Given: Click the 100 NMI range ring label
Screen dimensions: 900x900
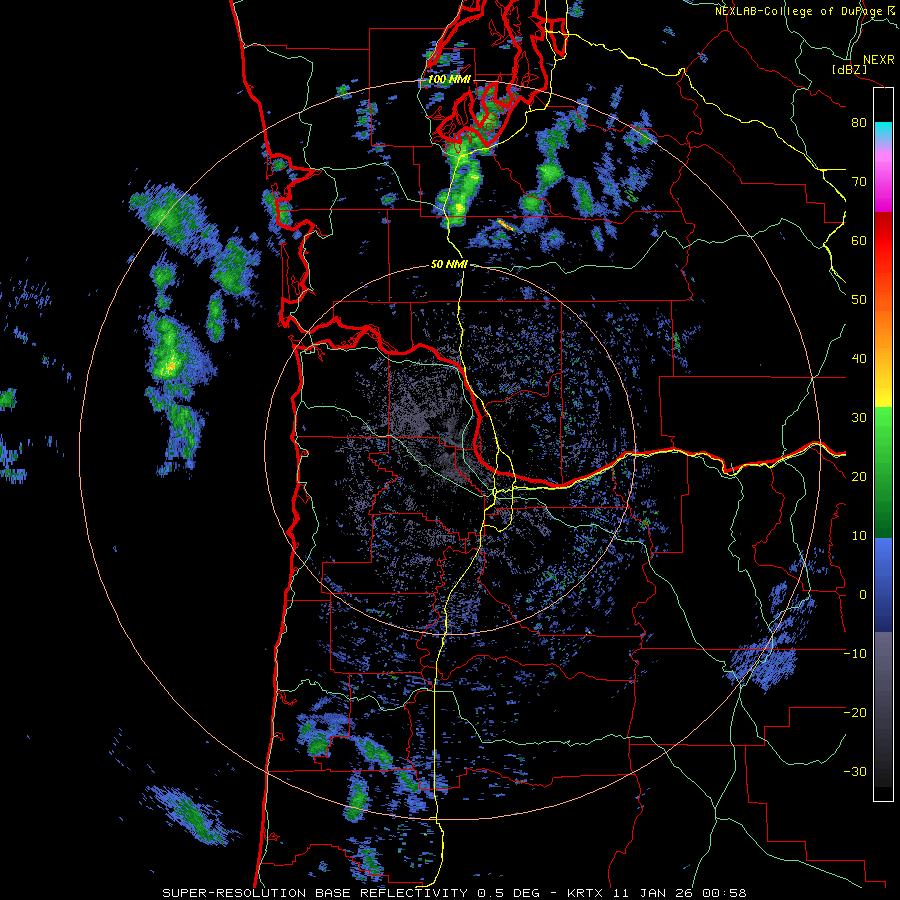Looking at the screenshot, I should coord(449,79).
